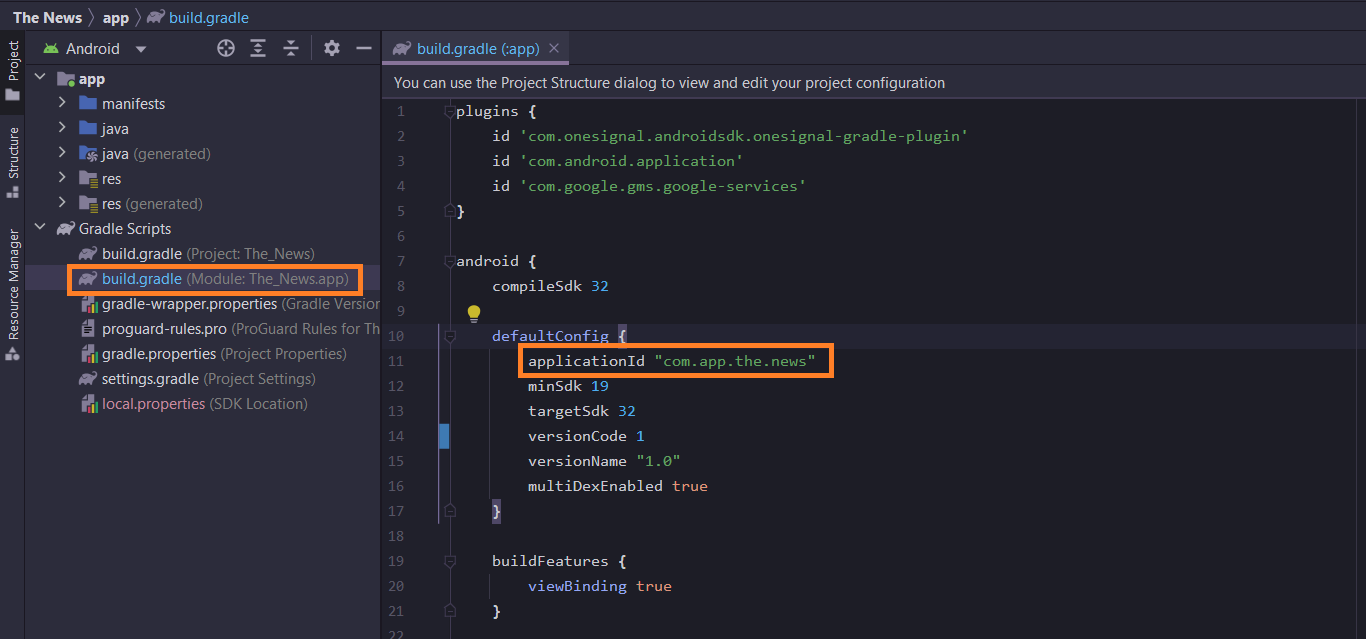Hide the project panel with minus icon
Image resolution: width=1366 pixels, height=639 pixels.
click(x=364, y=48)
